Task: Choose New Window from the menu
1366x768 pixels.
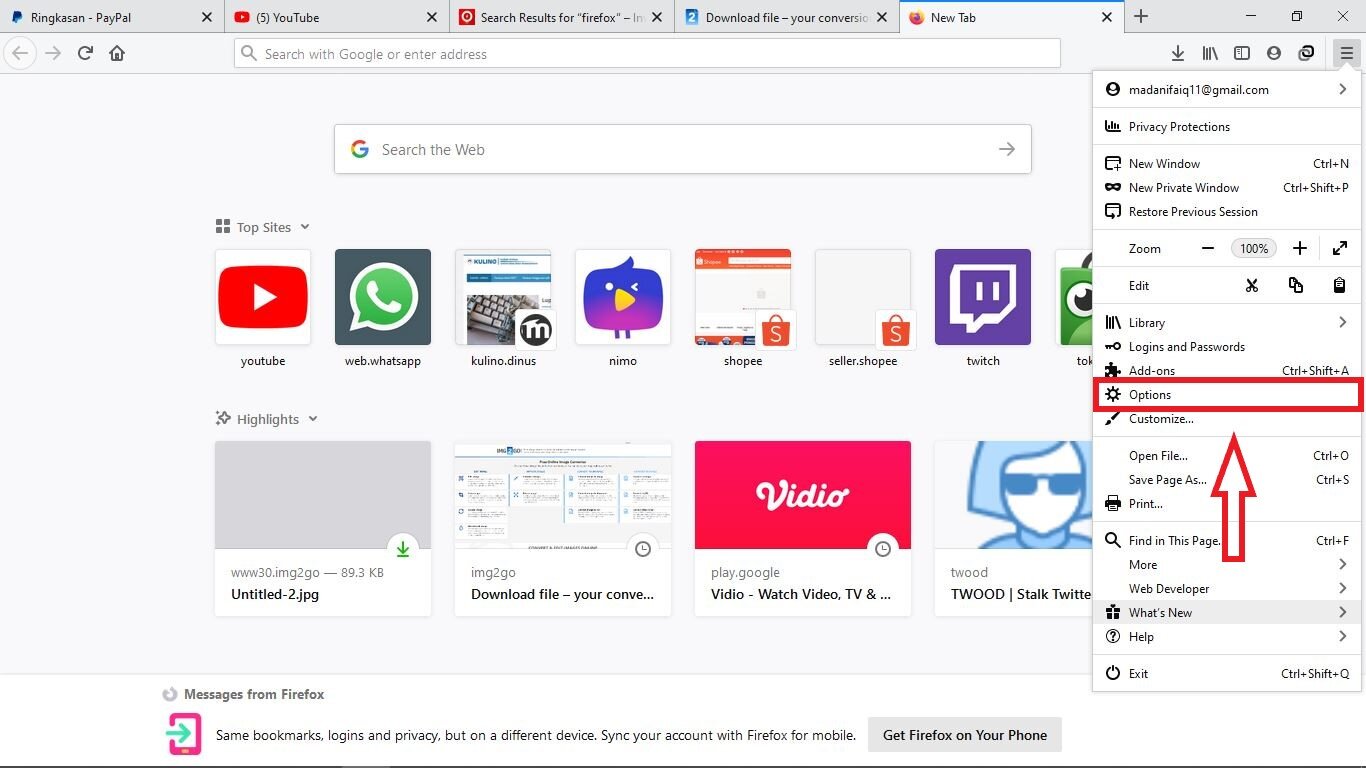Action: 1227,163
